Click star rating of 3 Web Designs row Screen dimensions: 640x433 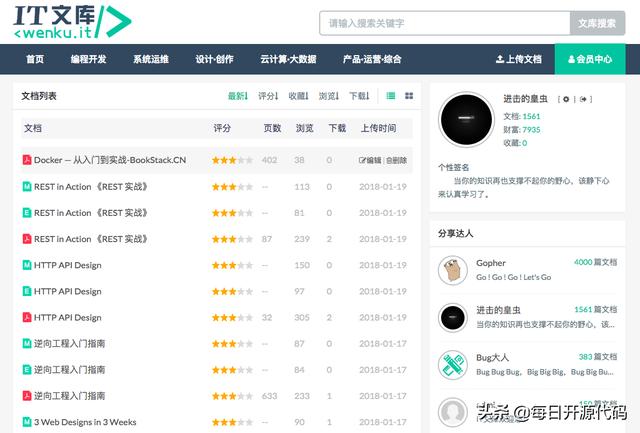(232, 422)
